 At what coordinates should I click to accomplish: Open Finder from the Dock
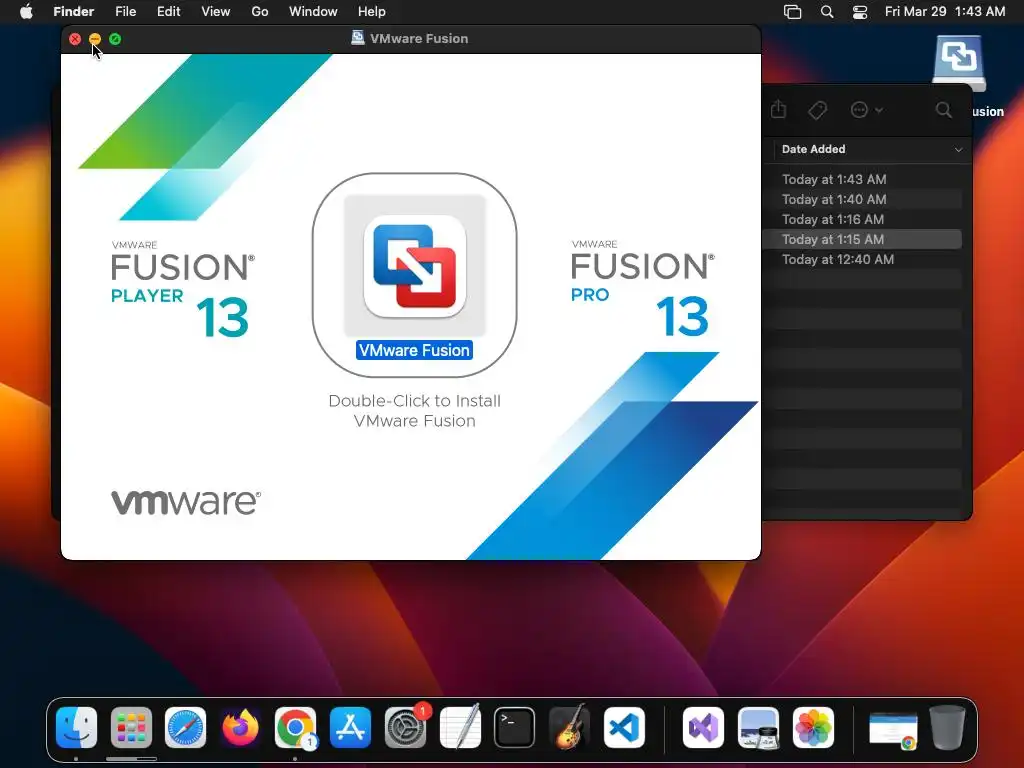pyautogui.click(x=76, y=727)
